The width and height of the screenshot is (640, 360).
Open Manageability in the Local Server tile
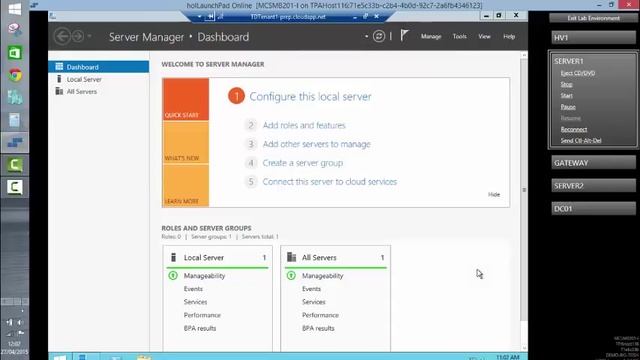point(204,276)
